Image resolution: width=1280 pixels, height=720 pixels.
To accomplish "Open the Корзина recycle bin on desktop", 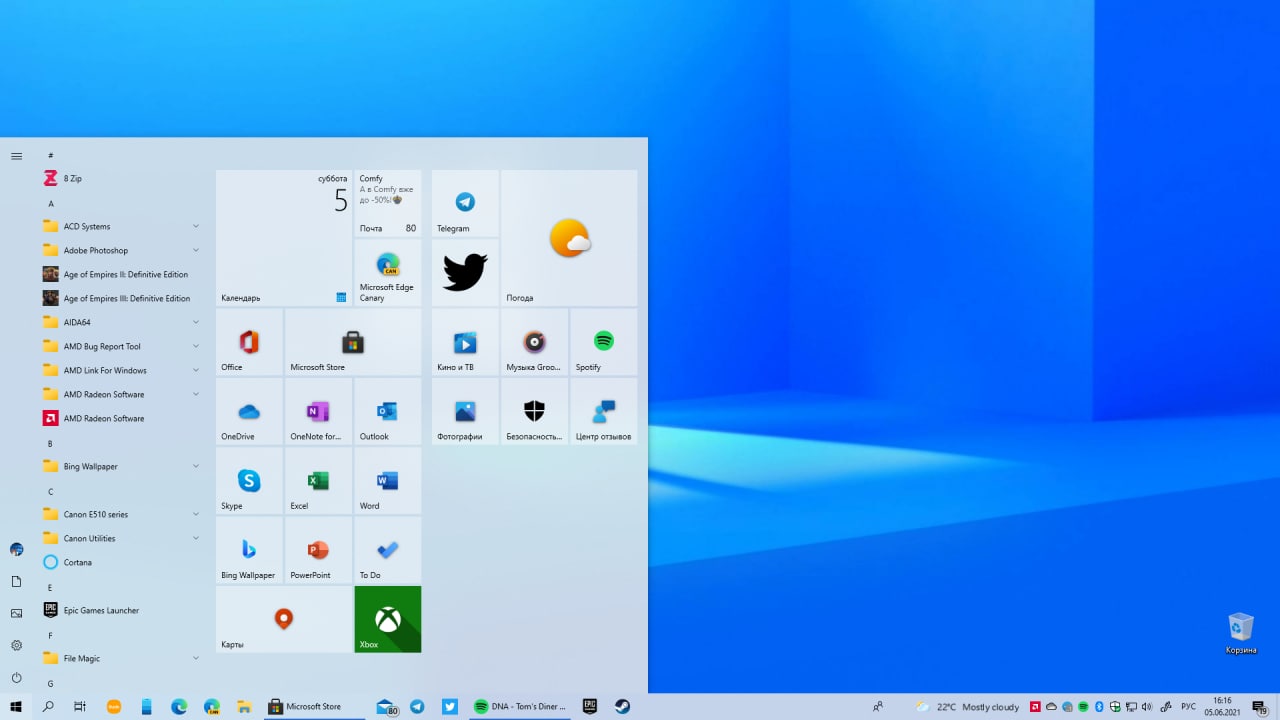I will click(1241, 633).
